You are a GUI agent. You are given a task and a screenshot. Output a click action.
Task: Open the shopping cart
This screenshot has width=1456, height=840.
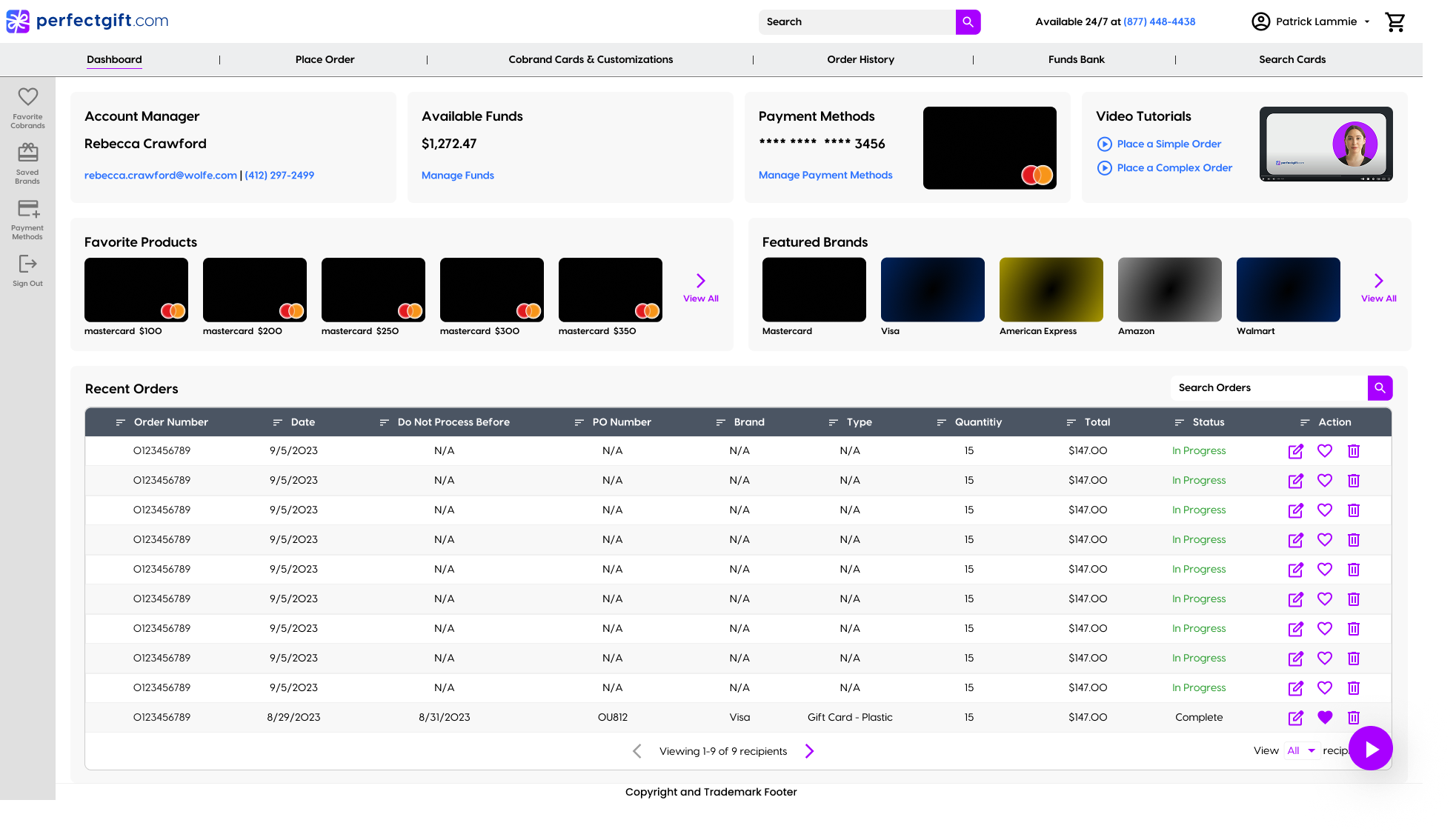(1394, 22)
